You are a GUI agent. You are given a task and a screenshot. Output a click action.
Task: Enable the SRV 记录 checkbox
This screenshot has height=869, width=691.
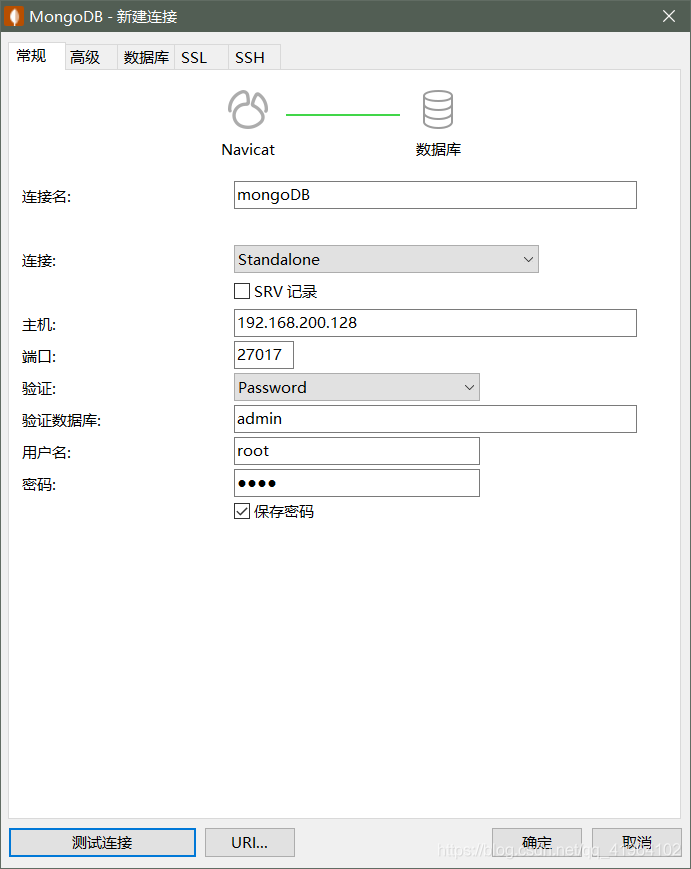coord(242,291)
